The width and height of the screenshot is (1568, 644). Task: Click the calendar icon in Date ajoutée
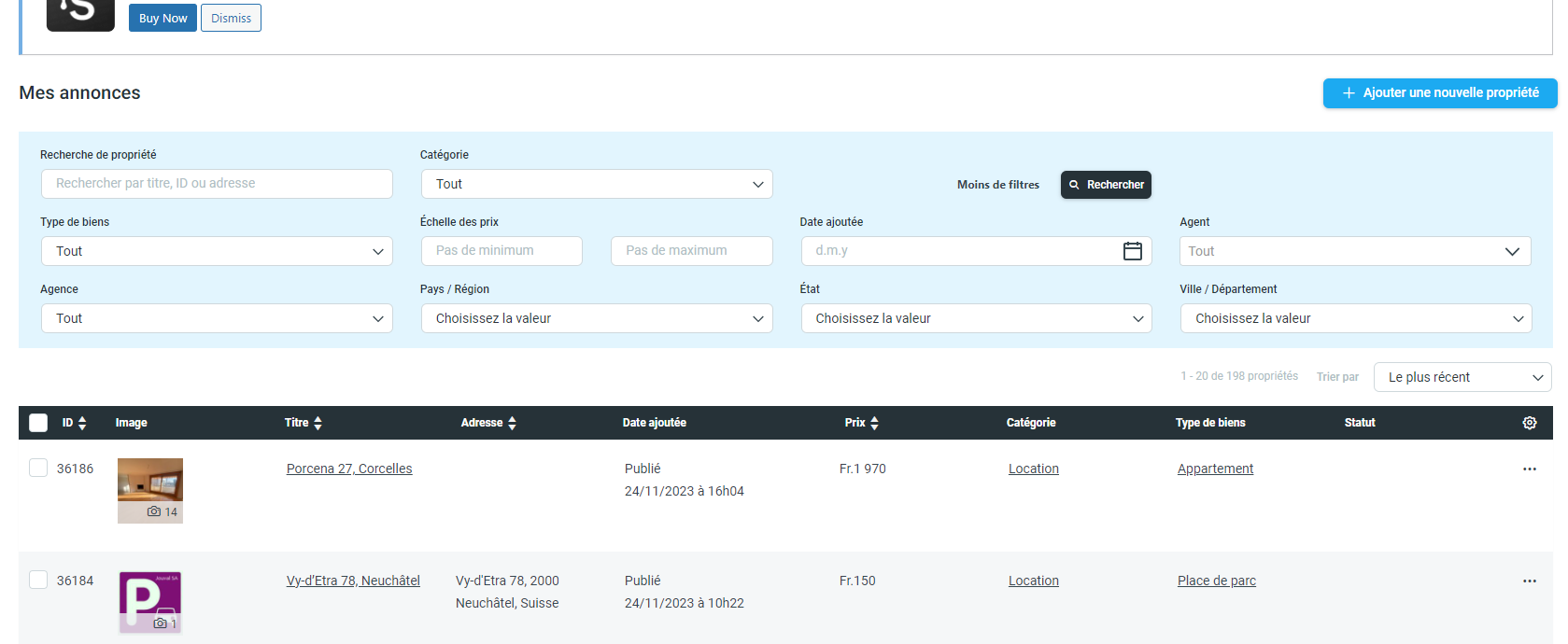[x=1132, y=251]
